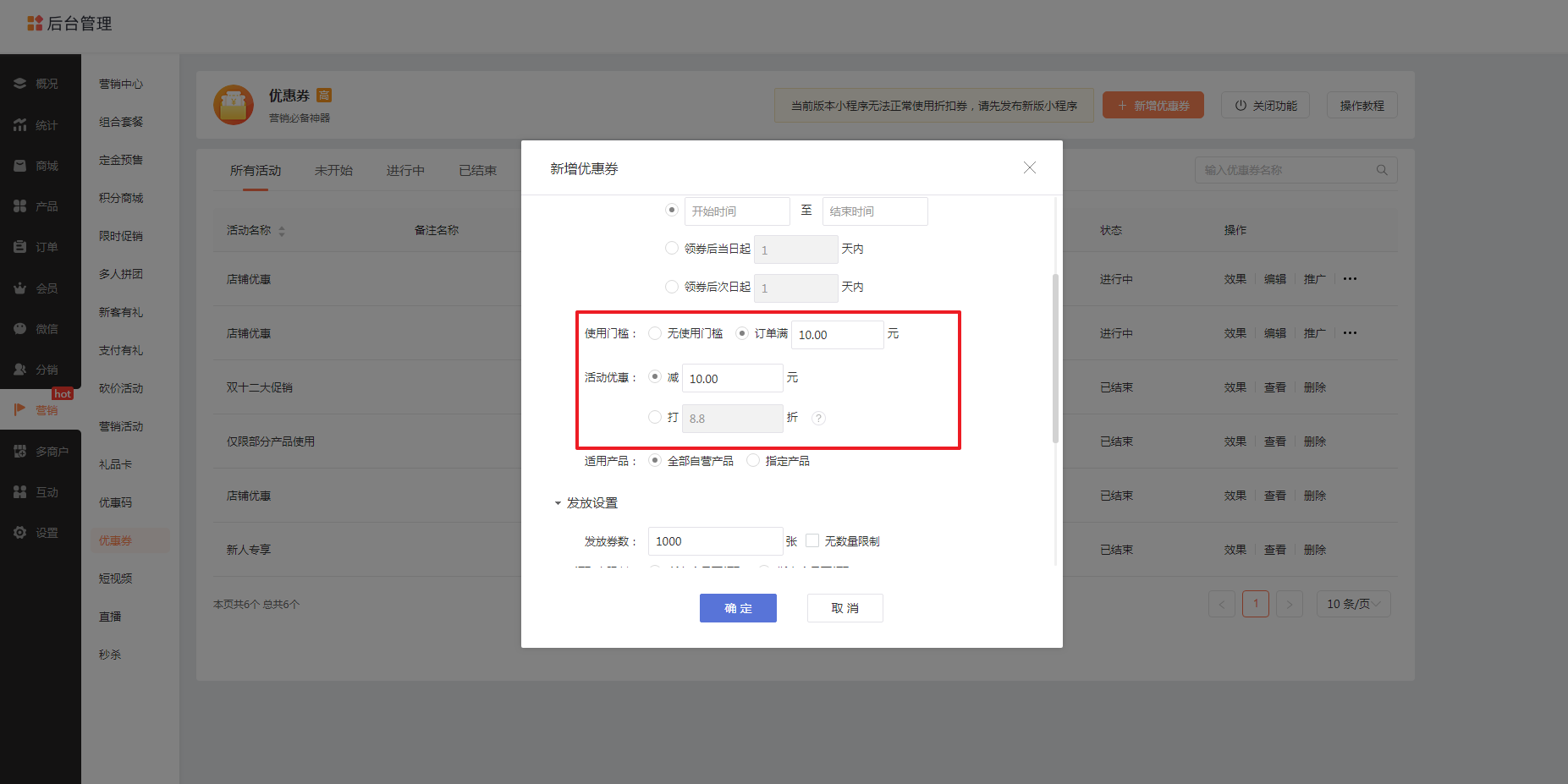This screenshot has width=1568, height=784.
Task: Open the 10 条/页 page size dropdown
Action: tap(1354, 604)
